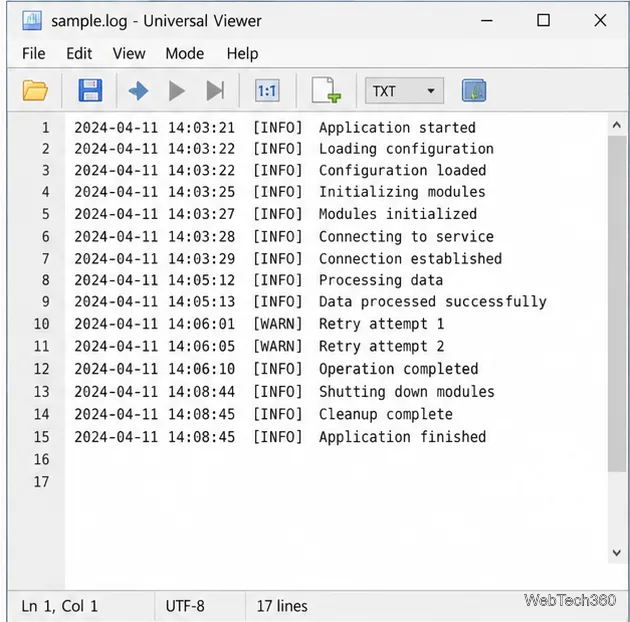Minimize the Universal Viewer window

pyautogui.click(x=487, y=20)
